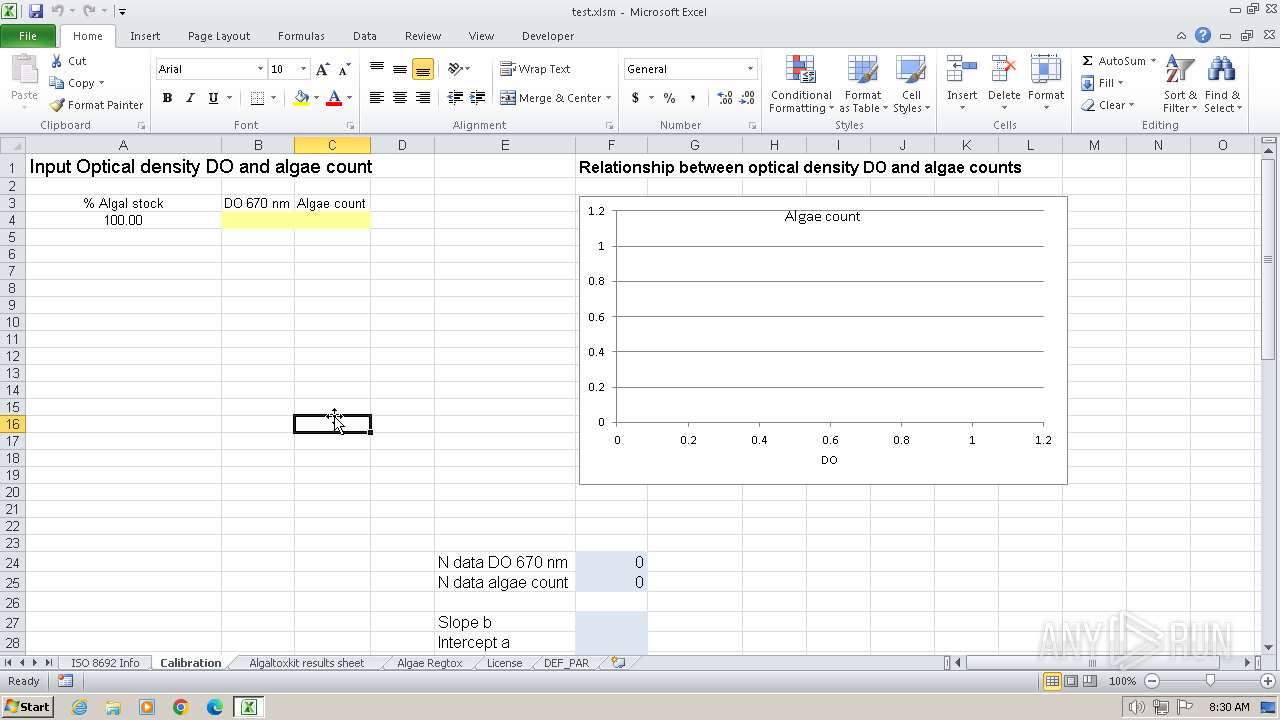Shrink font size with the smaller A icon
Image resolution: width=1280 pixels, height=720 pixels.
[x=344, y=69]
